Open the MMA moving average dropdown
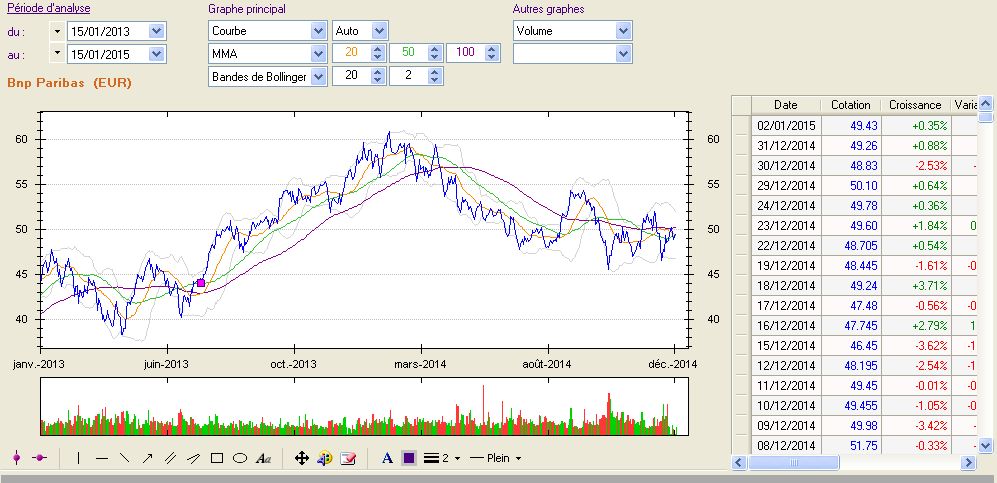 pyautogui.click(x=318, y=53)
